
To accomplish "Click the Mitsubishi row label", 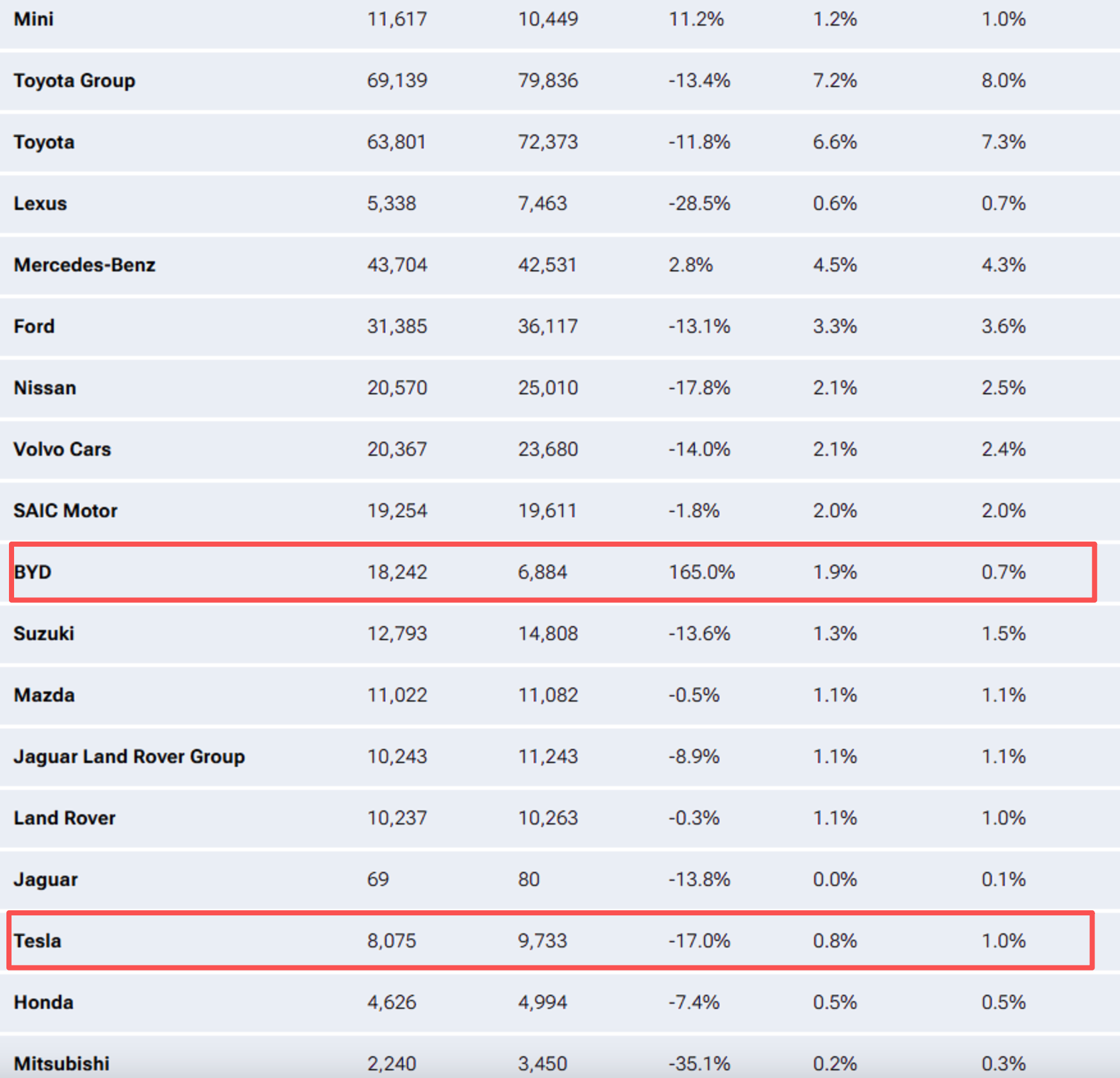I will pyautogui.click(x=61, y=1063).
